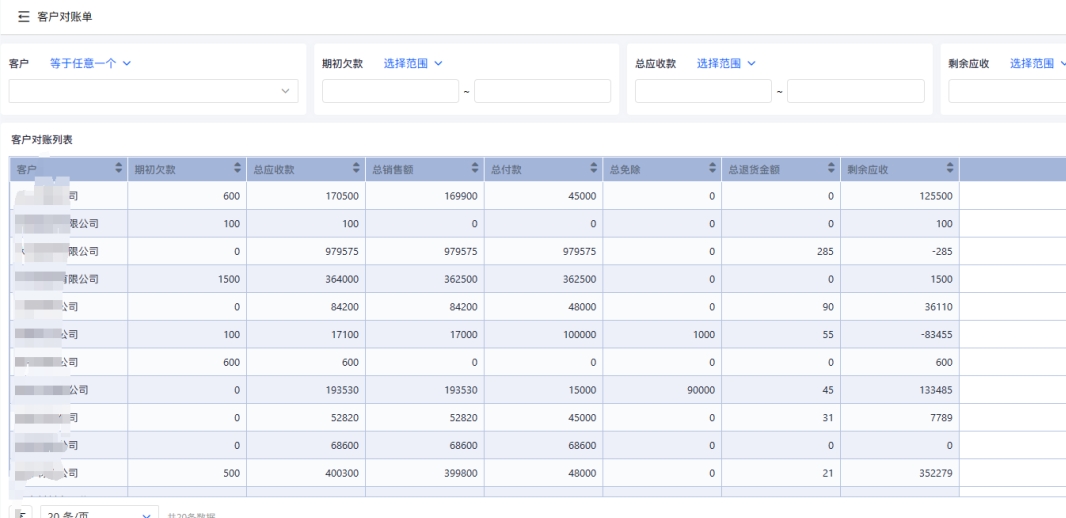Viewport: 1066px width, 518px height.
Task: Select 剩余应收 column header
Action: 899,169
